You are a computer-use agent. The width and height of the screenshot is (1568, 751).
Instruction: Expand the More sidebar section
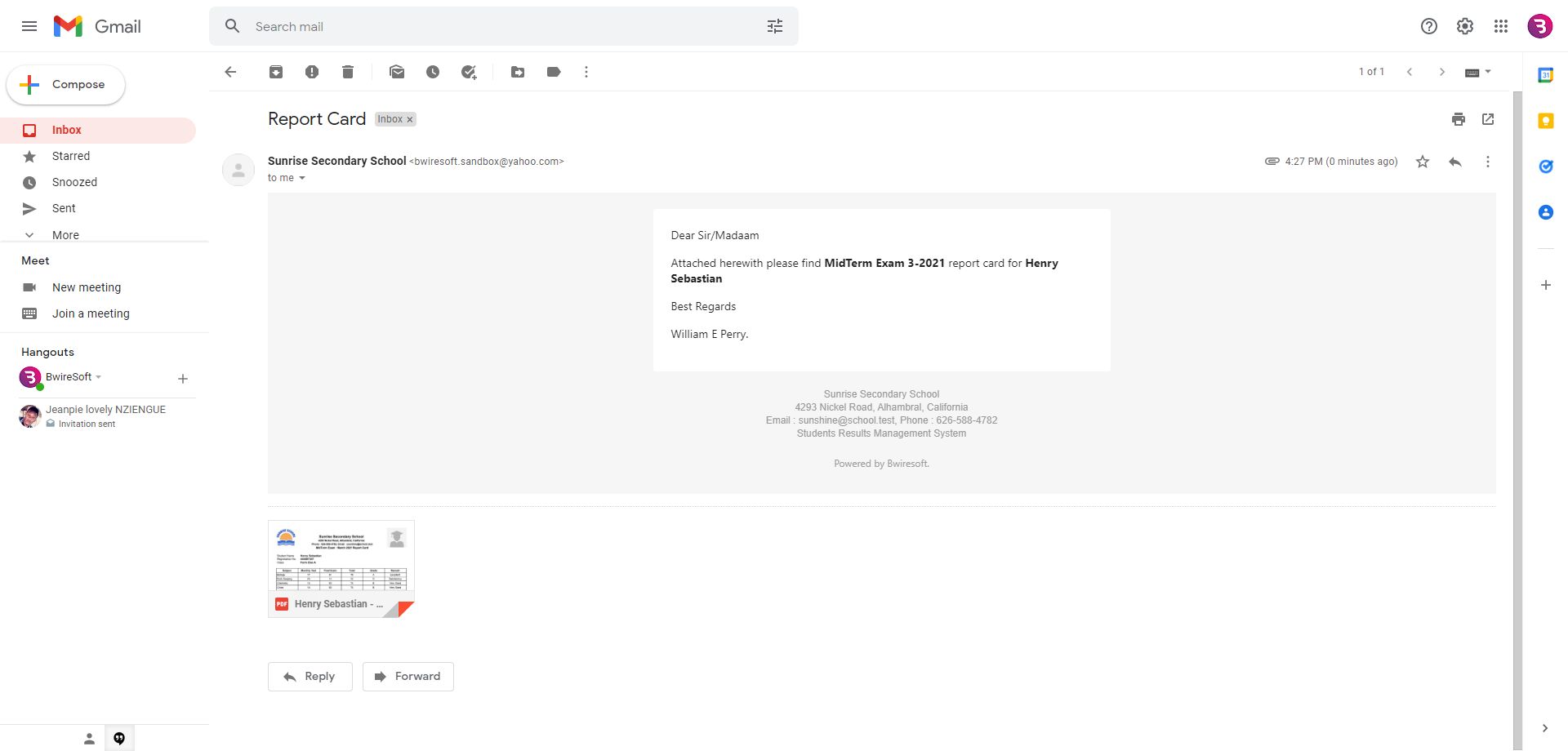click(x=65, y=235)
